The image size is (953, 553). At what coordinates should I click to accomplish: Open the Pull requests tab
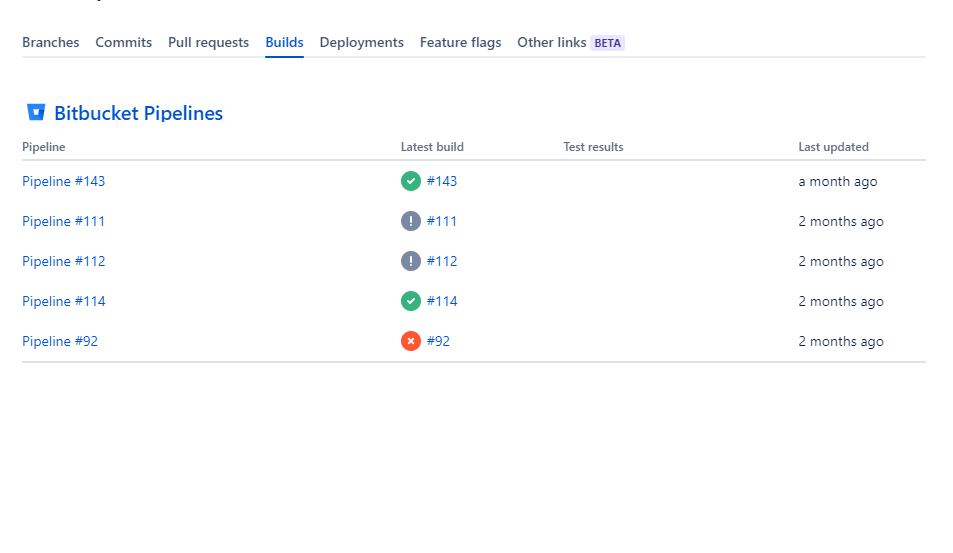pos(208,43)
